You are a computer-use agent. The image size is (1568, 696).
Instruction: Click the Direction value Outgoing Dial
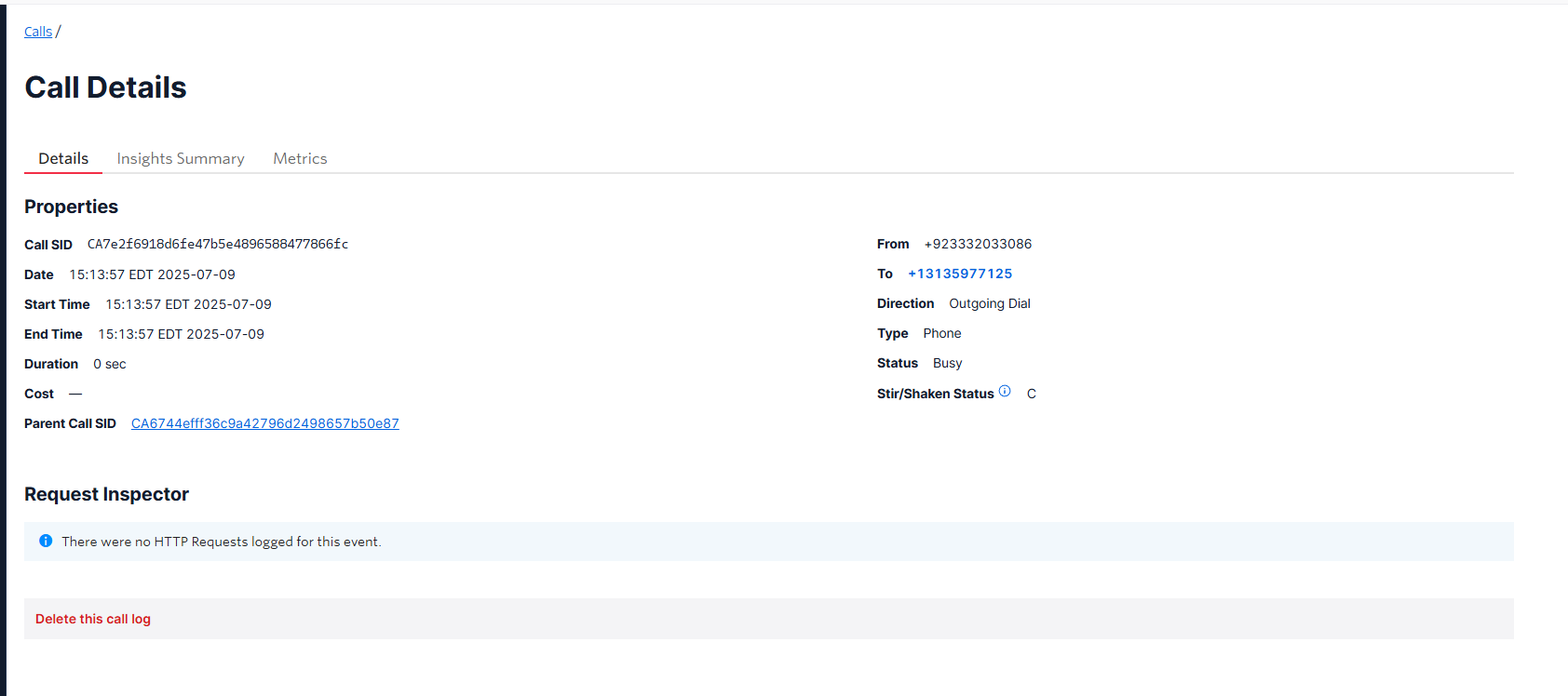(990, 303)
